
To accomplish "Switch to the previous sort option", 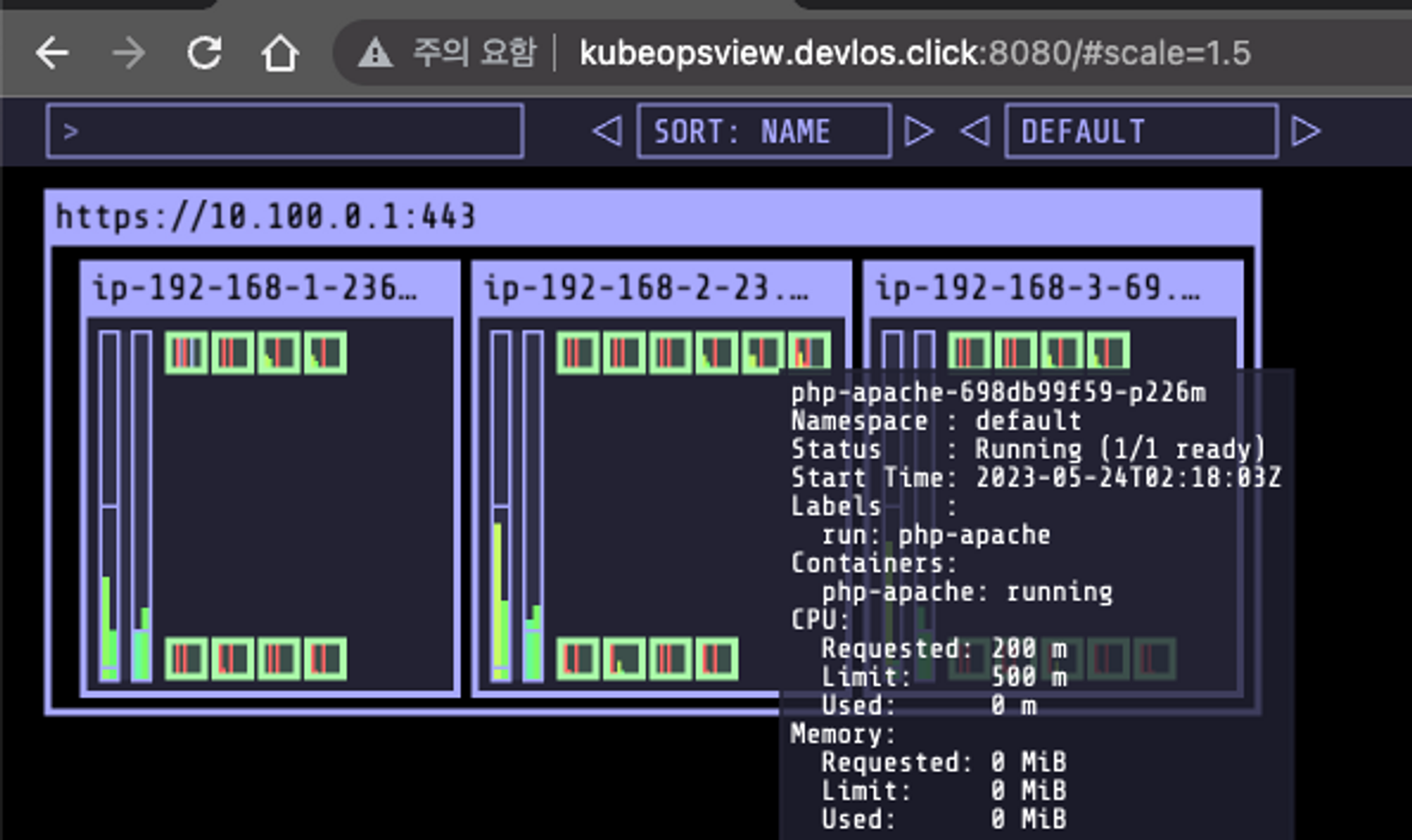I will (x=607, y=131).
